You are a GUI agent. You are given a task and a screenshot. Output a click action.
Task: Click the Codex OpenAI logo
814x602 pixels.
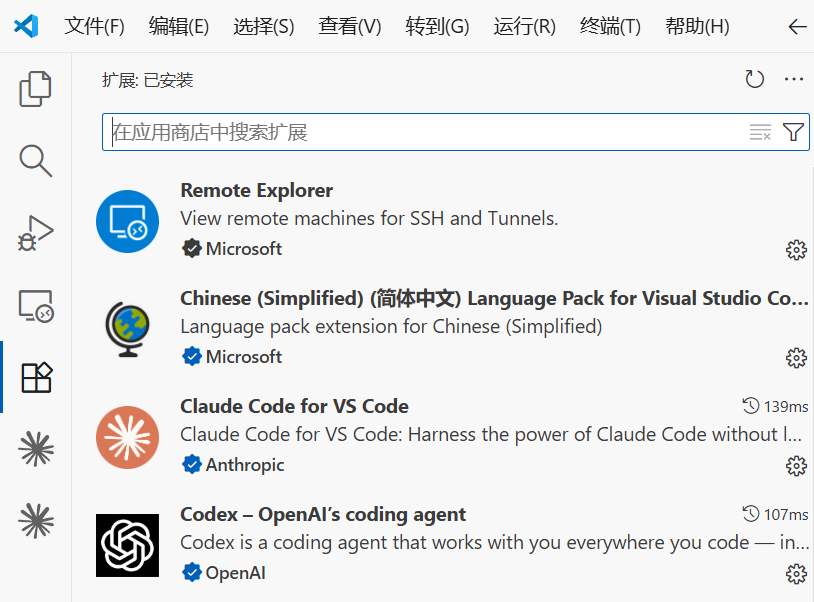coord(127,545)
